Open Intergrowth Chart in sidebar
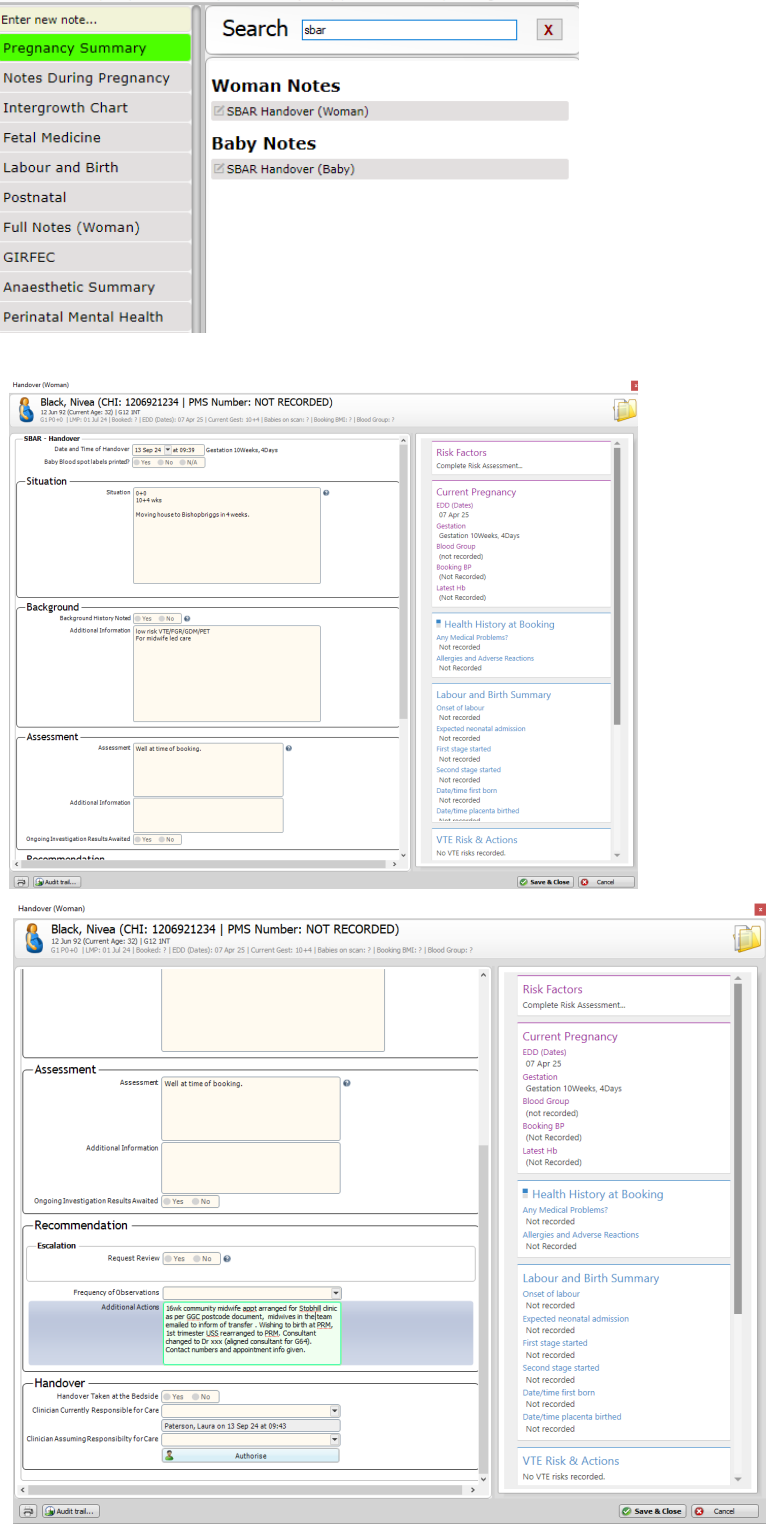The height and width of the screenshot is (1539, 781). [95, 108]
